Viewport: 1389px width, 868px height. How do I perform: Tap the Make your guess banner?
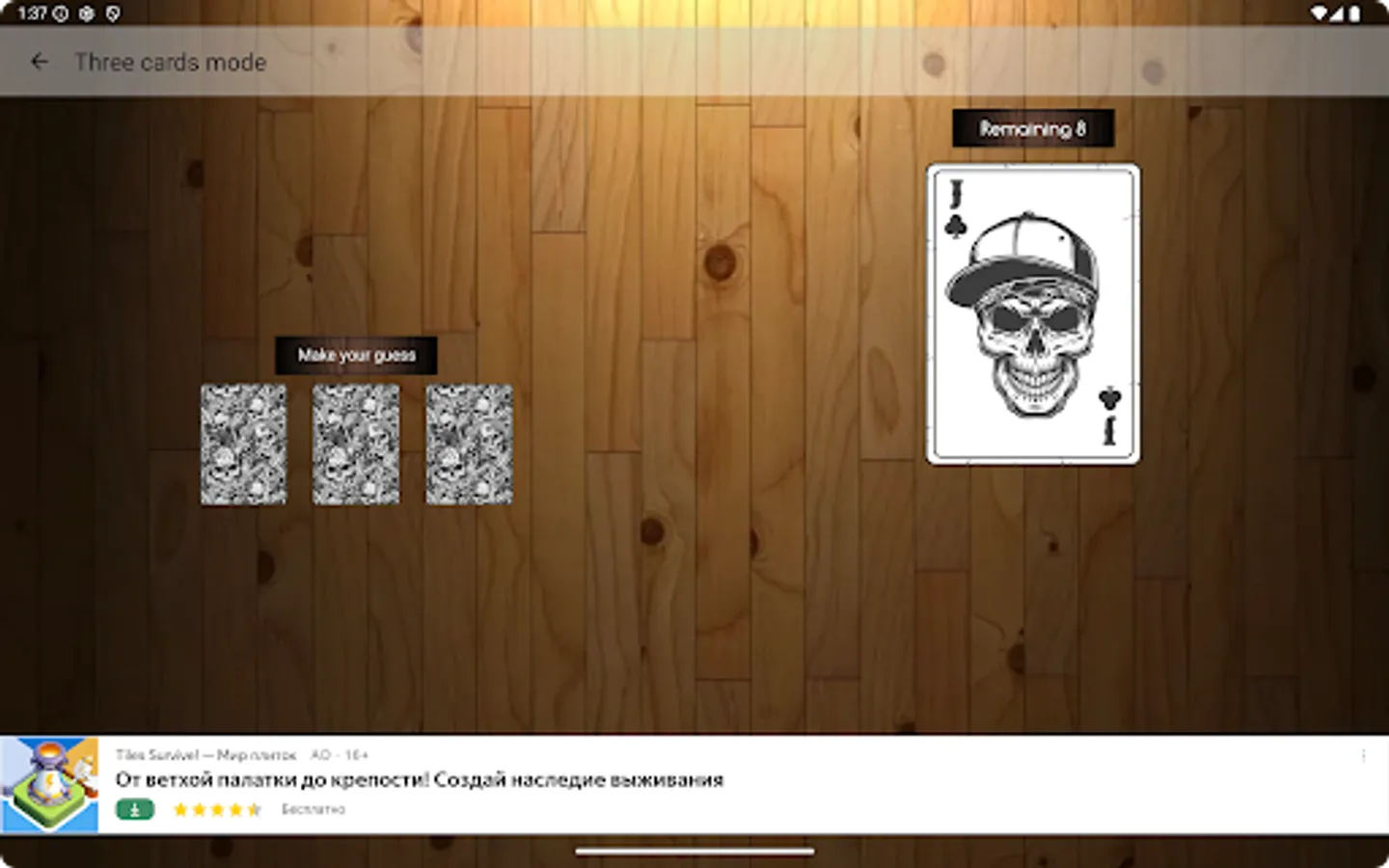pos(356,355)
